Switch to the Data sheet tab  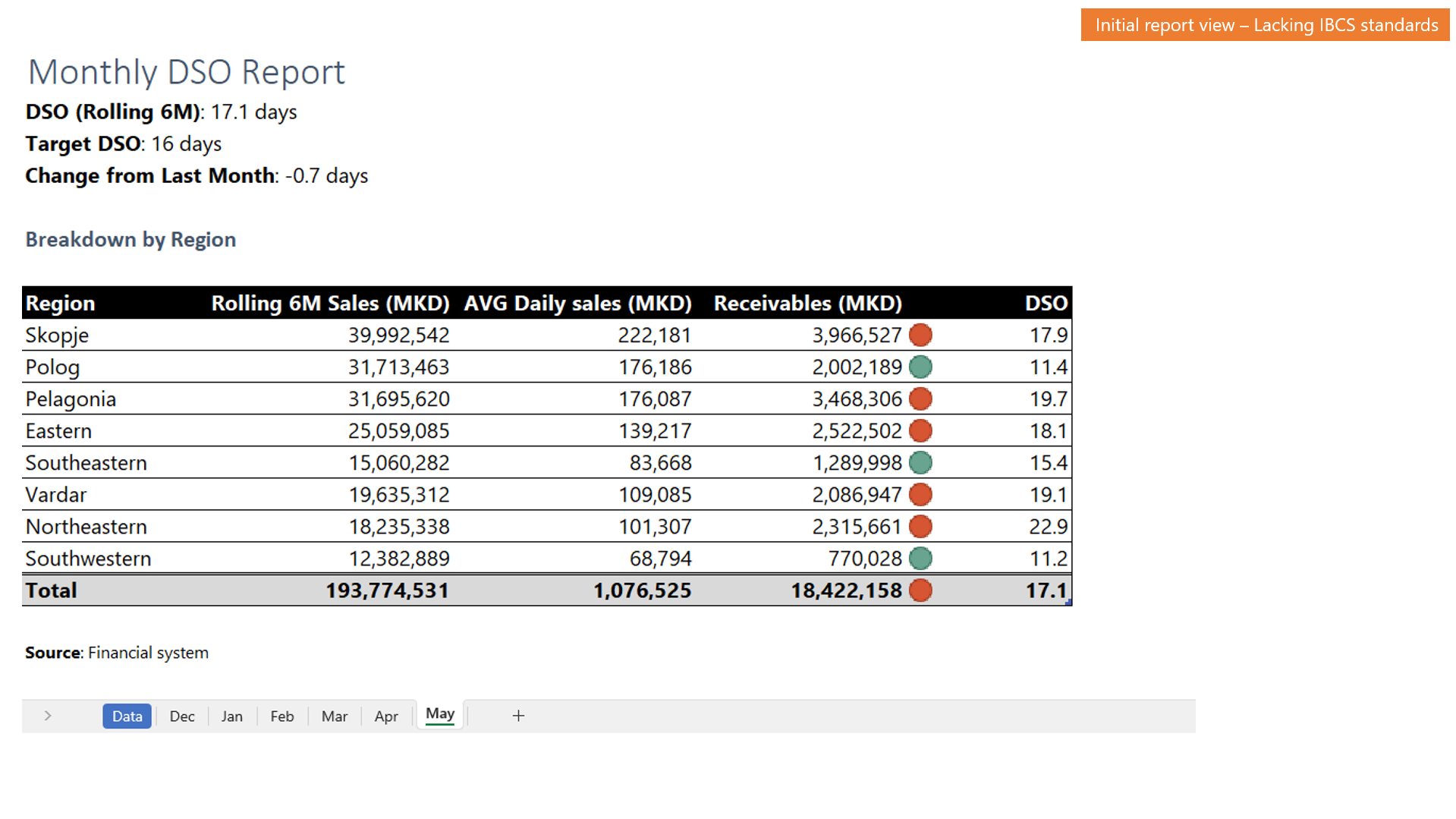pos(127,716)
